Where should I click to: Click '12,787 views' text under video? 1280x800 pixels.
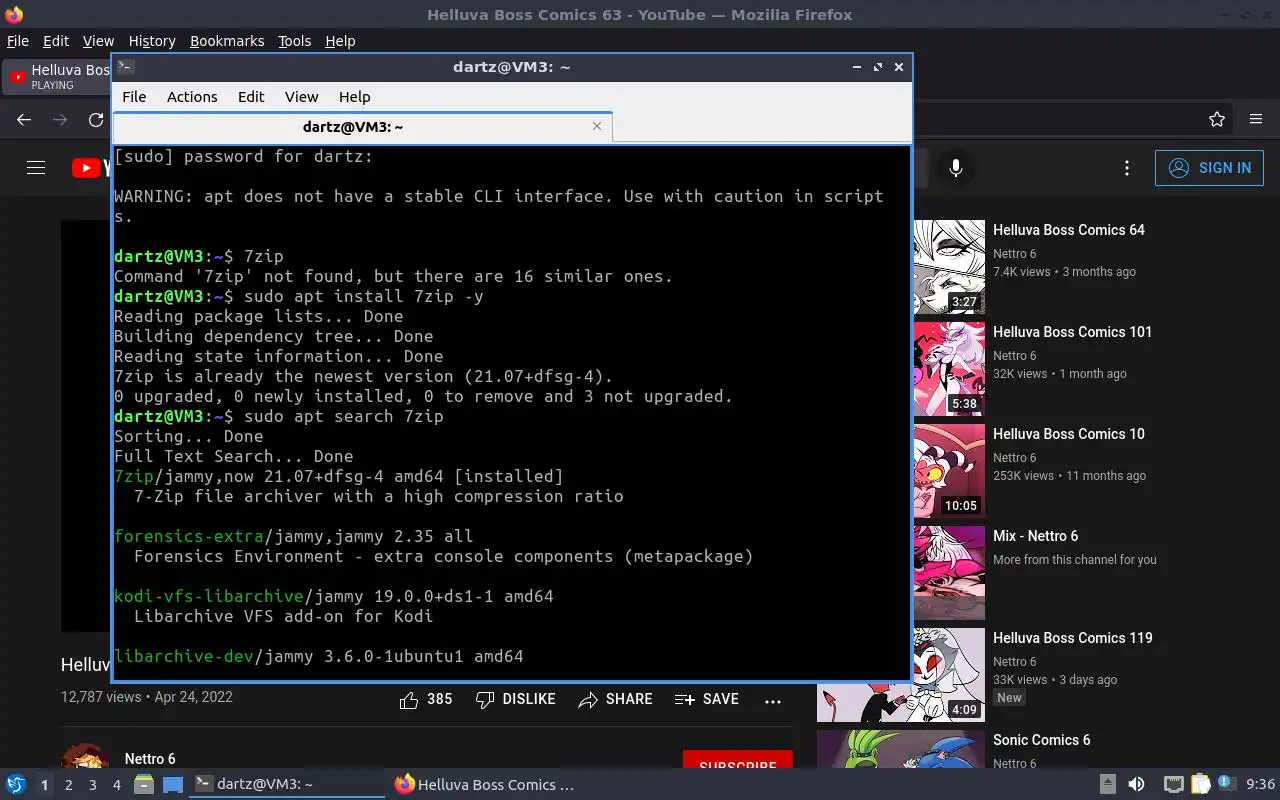pos(101,697)
